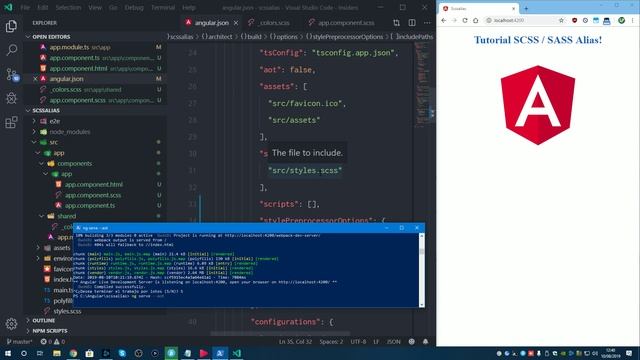Image resolution: width=640 pixels, height=360 pixels.
Task: Click the Windows Start button
Action: [8, 353]
